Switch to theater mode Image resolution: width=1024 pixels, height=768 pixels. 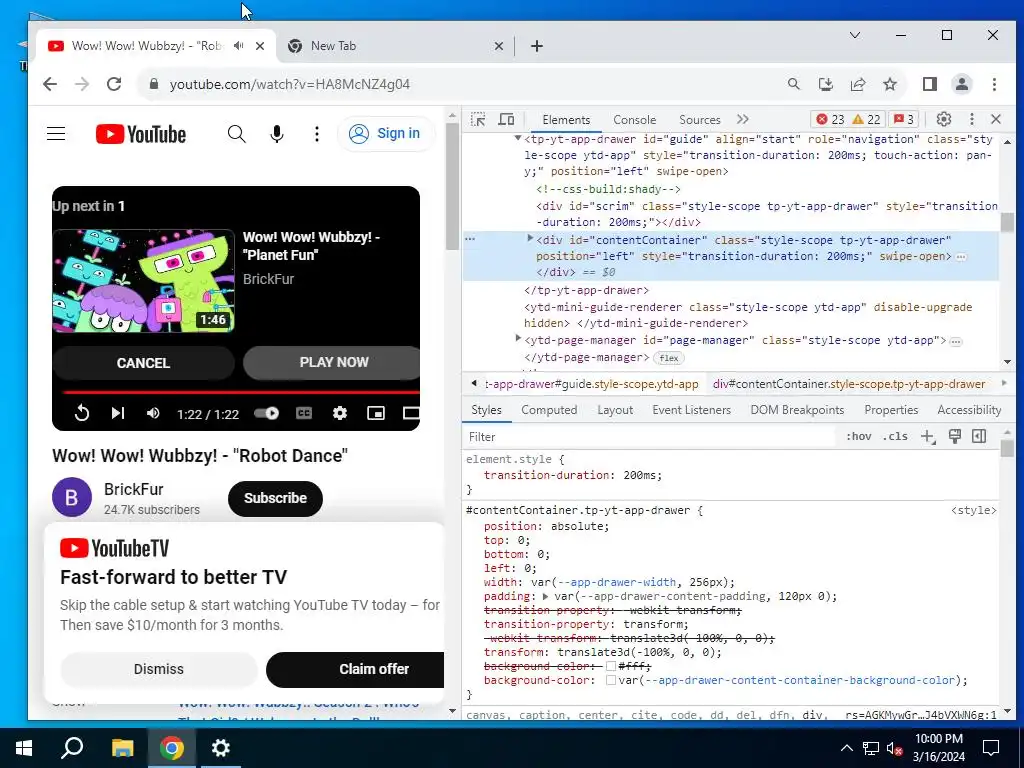coord(411,413)
